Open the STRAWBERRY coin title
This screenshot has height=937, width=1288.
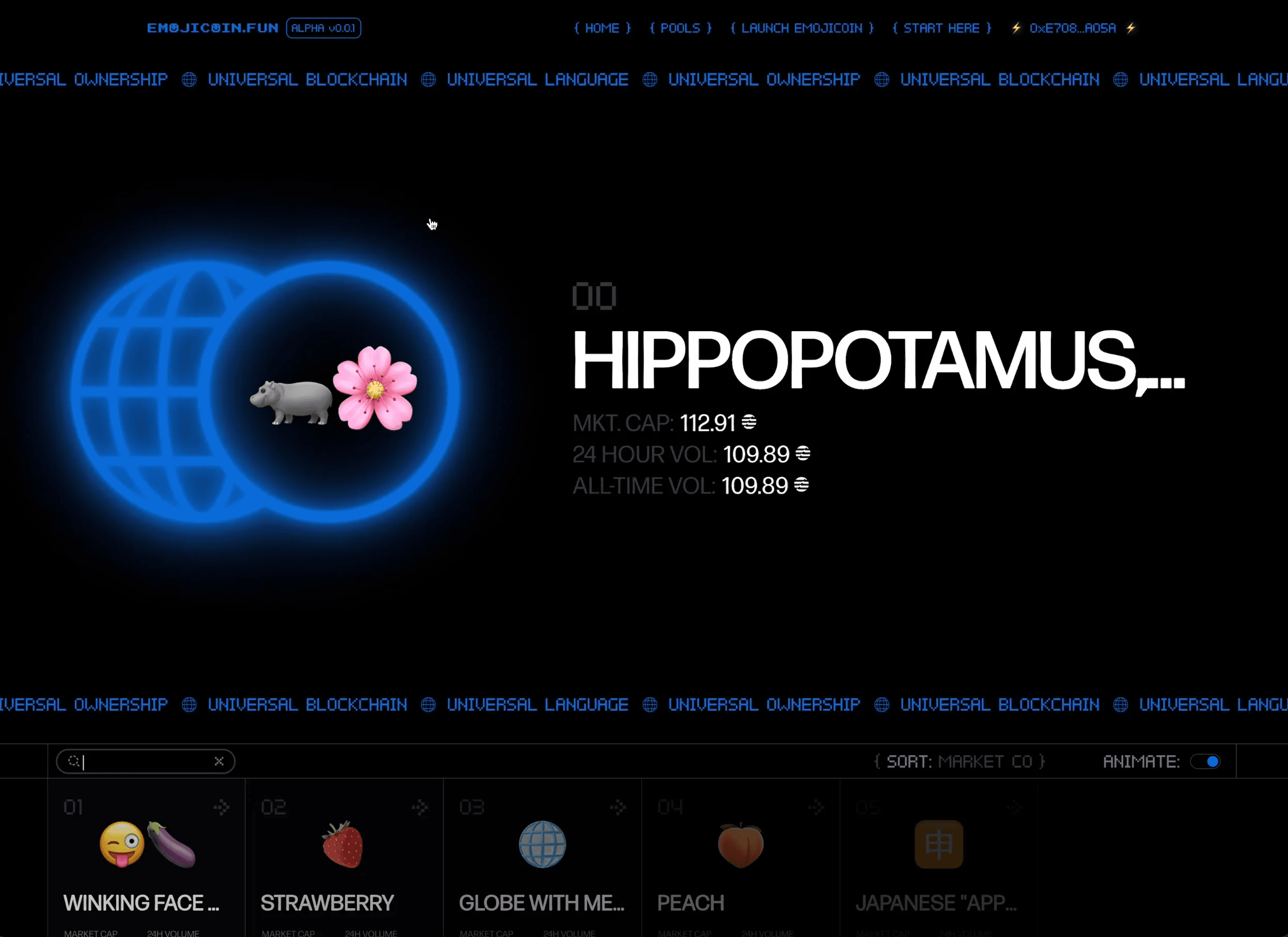click(327, 903)
